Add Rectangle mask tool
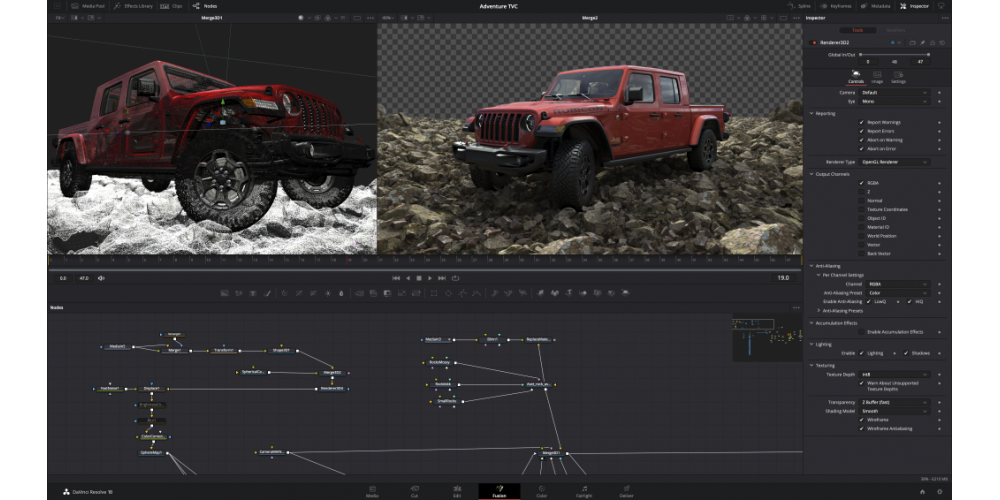Viewport: 1000px width, 500px height. click(434, 293)
